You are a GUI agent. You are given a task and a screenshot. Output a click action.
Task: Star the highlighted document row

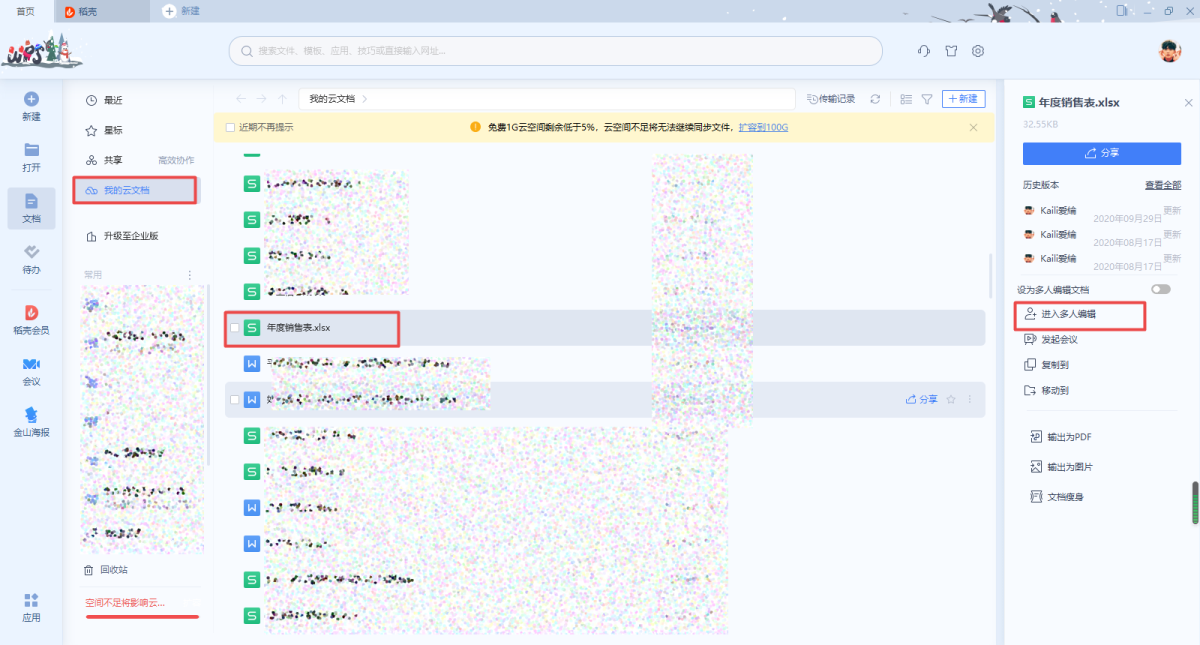tap(951, 400)
